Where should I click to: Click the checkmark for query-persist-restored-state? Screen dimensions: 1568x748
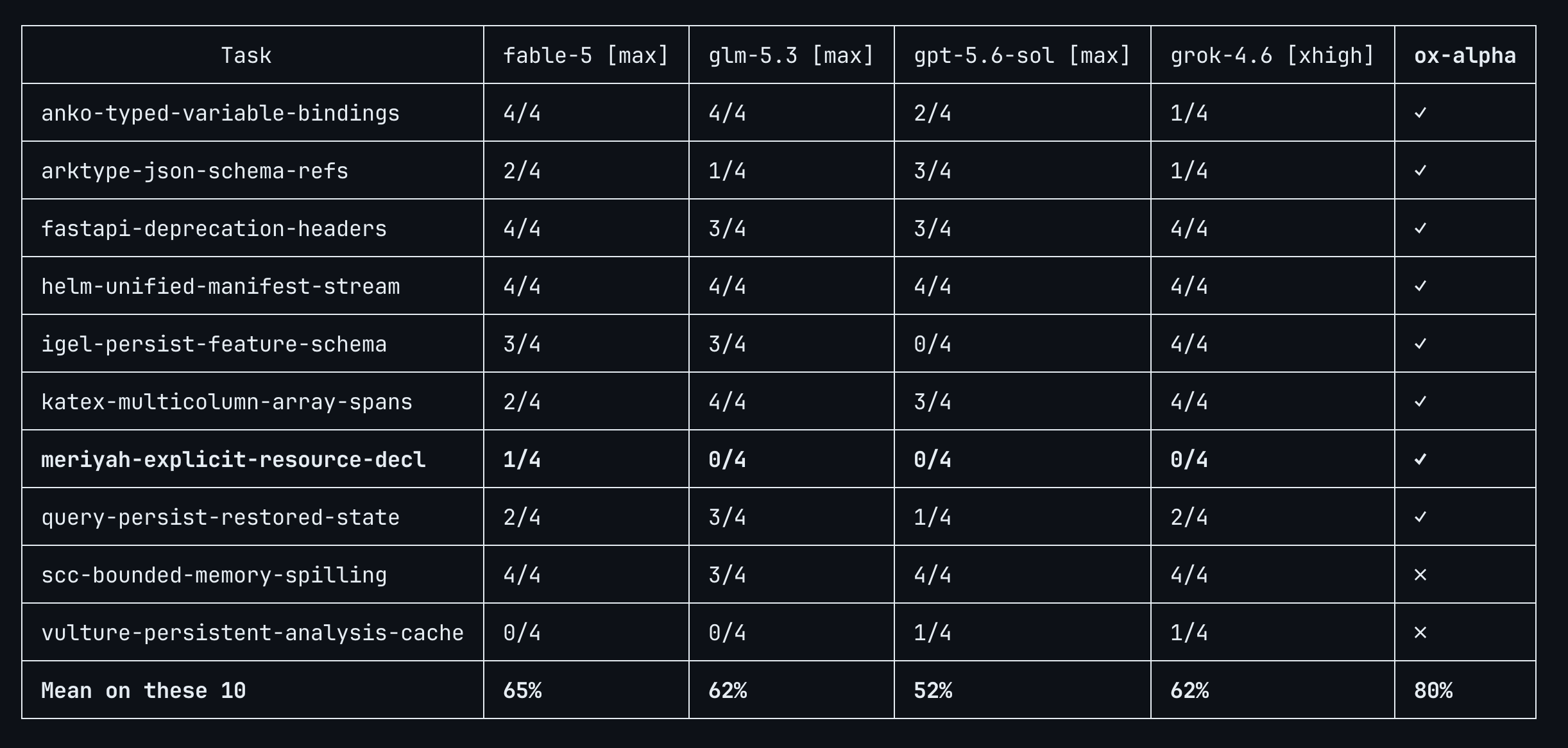click(1420, 517)
